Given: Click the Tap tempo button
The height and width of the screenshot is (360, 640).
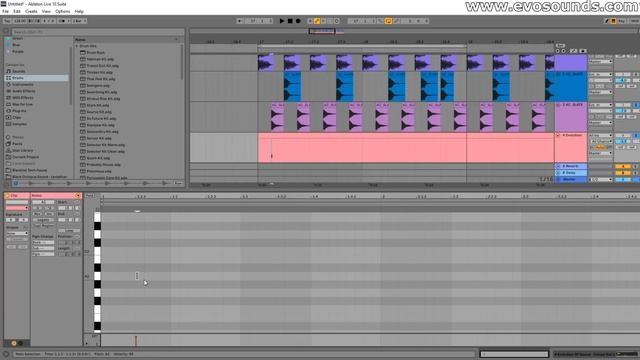Looking at the screenshot, I should (x=7, y=21).
